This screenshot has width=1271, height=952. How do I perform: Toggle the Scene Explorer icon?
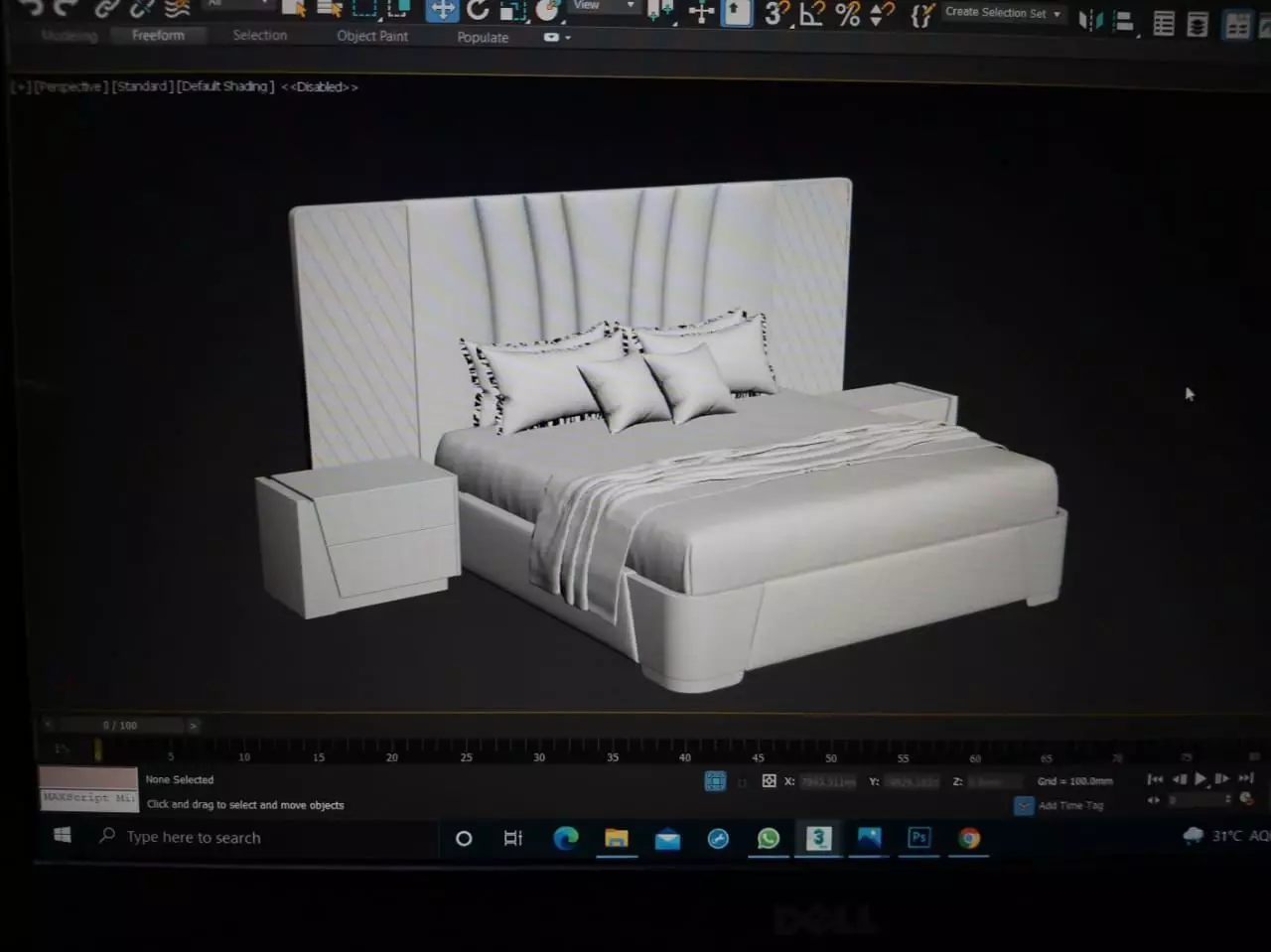1164,24
